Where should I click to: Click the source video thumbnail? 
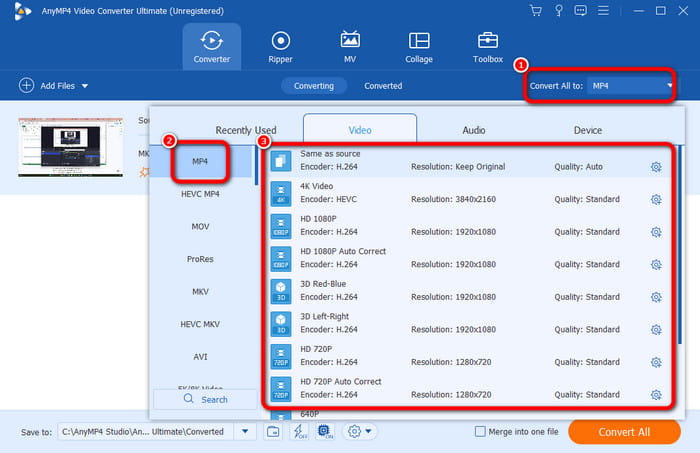coord(70,147)
